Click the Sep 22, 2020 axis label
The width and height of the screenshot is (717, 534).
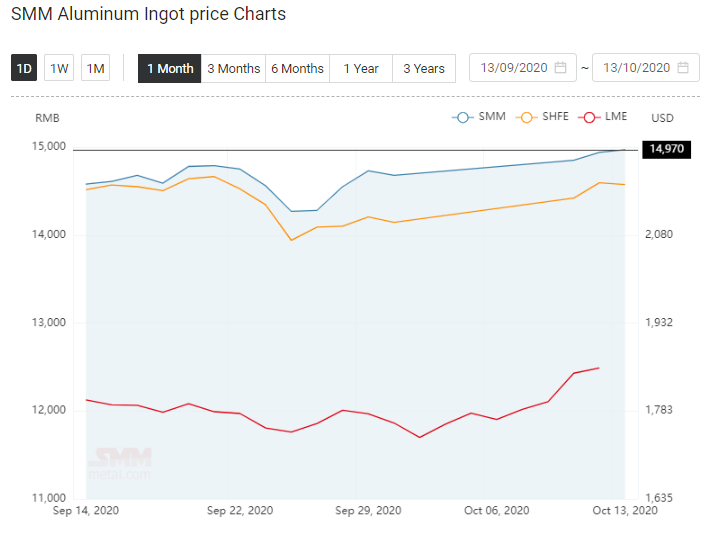tap(240, 510)
